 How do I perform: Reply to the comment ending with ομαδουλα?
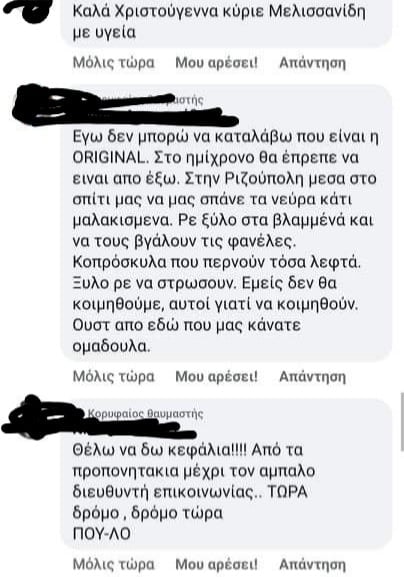(312, 376)
